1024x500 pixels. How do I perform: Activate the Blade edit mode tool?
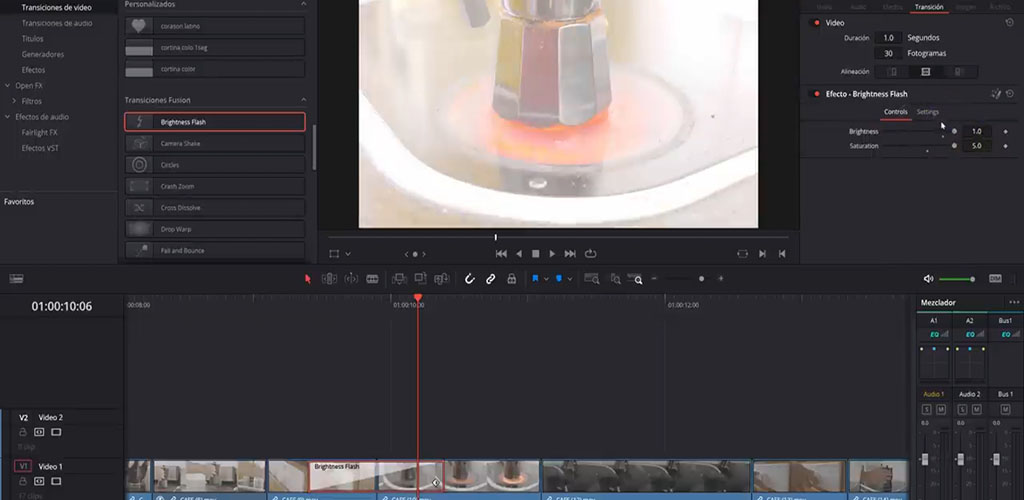click(372, 279)
